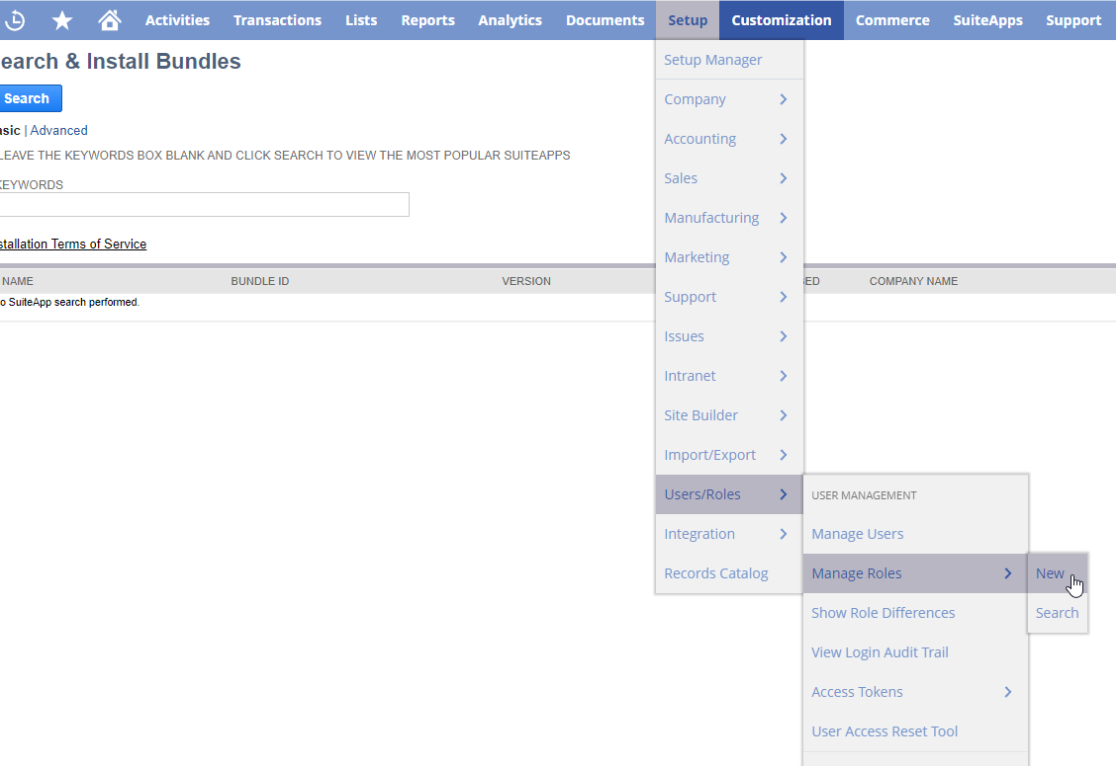
Task: Open the Lists menu
Action: (362, 20)
